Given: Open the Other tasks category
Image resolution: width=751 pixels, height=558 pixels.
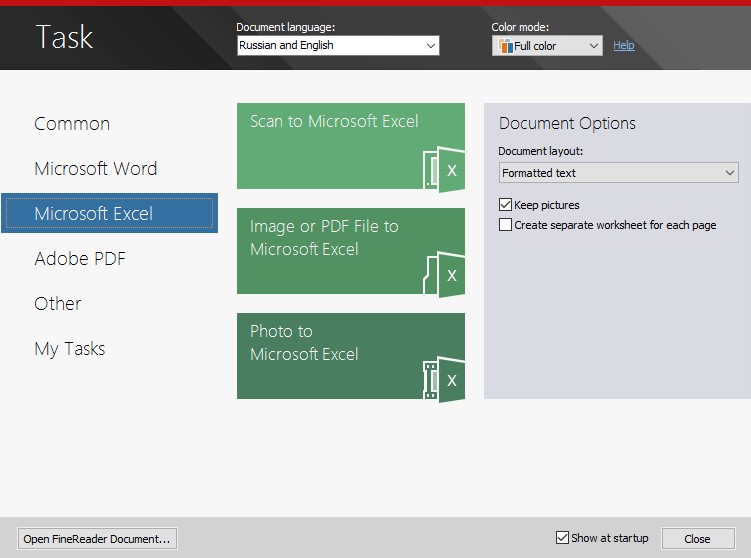Looking at the screenshot, I should [x=58, y=304].
